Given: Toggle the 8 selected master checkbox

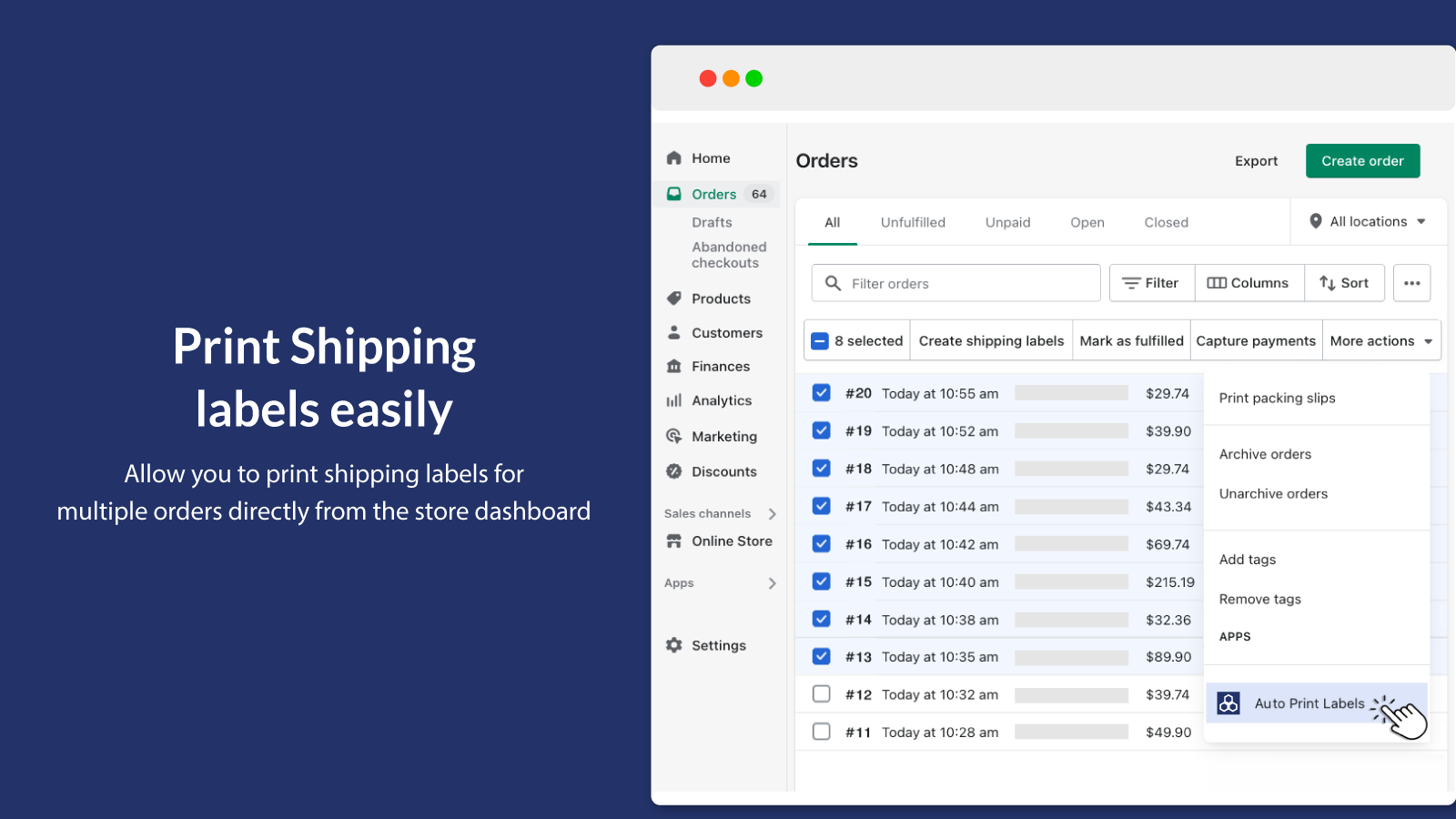Looking at the screenshot, I should 820,339.
